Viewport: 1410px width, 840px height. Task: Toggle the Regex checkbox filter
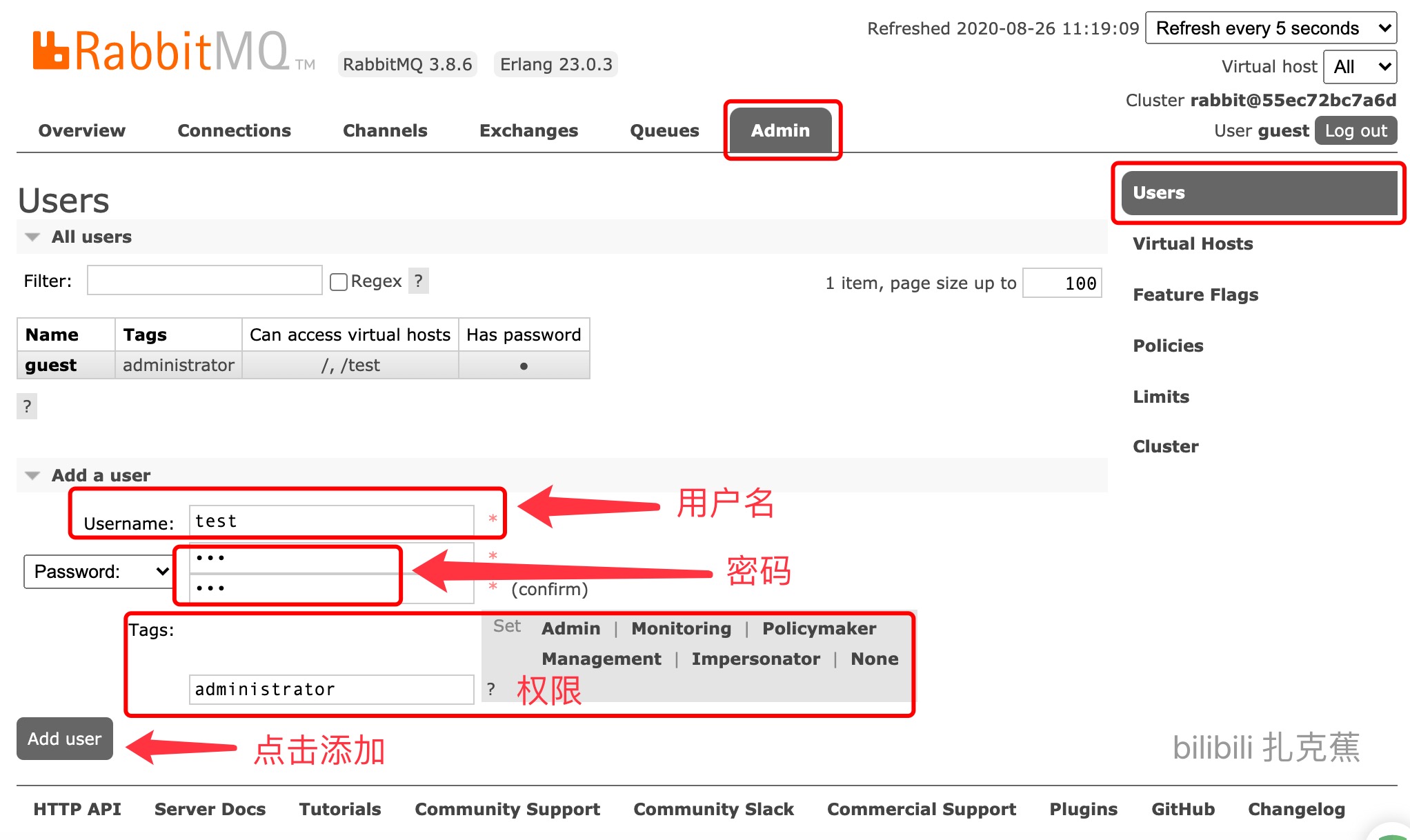click(338, 281)
